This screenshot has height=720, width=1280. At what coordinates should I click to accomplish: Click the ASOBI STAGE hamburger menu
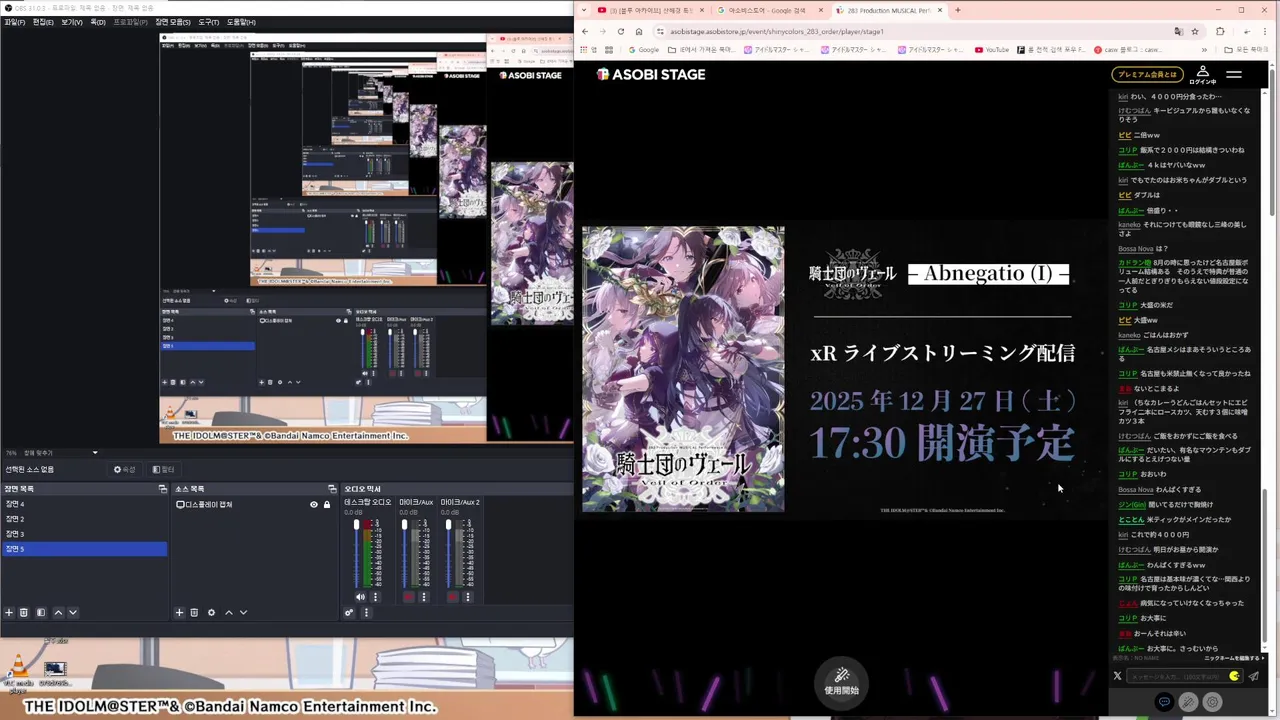pyautogui.click(x=1234, y=74)
